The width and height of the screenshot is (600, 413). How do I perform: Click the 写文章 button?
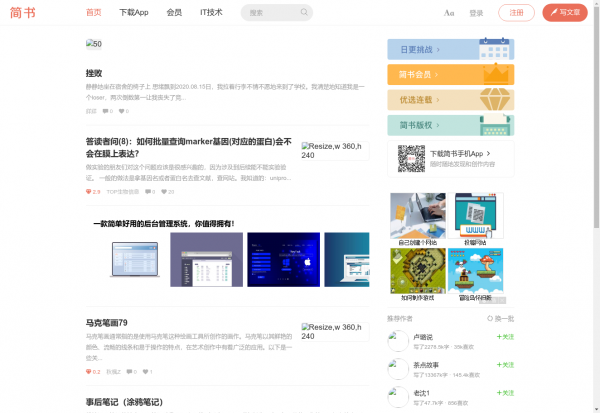pyautogui.click(x=565, y=13)
